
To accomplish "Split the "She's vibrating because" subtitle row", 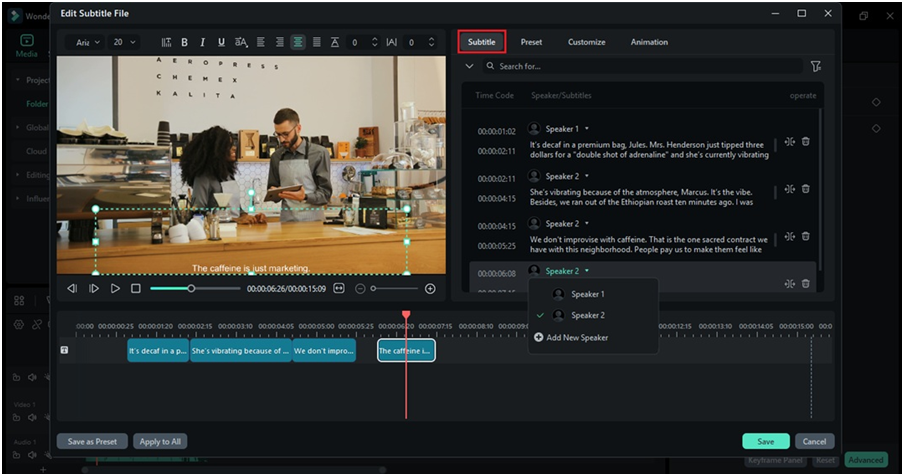I will pos(790,189).
